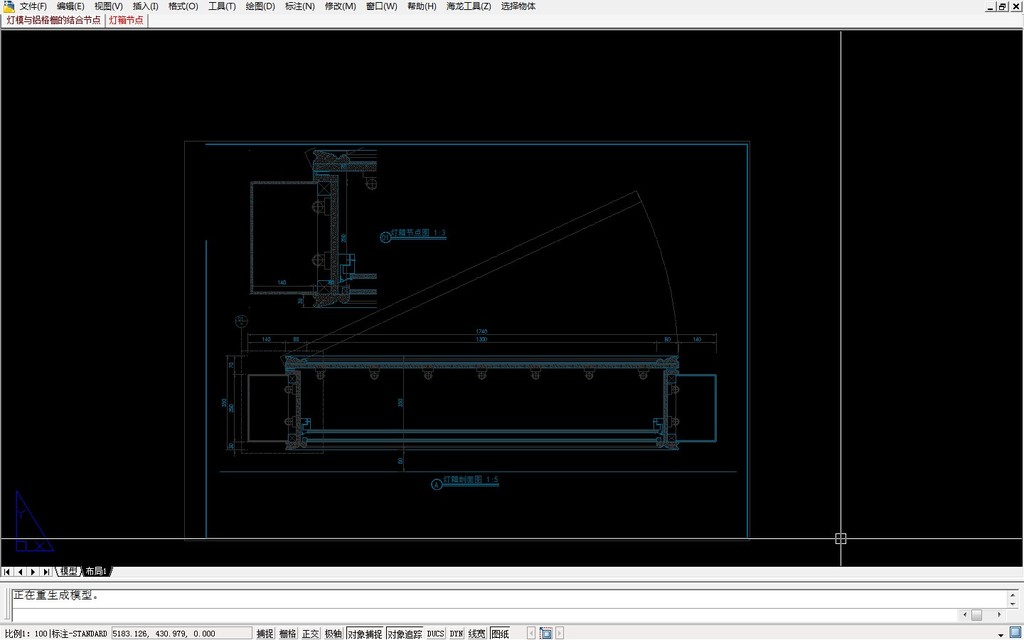1024x640 pixels.
Task: Select the 模型 layout tab
Action: (x=68, y=571)
